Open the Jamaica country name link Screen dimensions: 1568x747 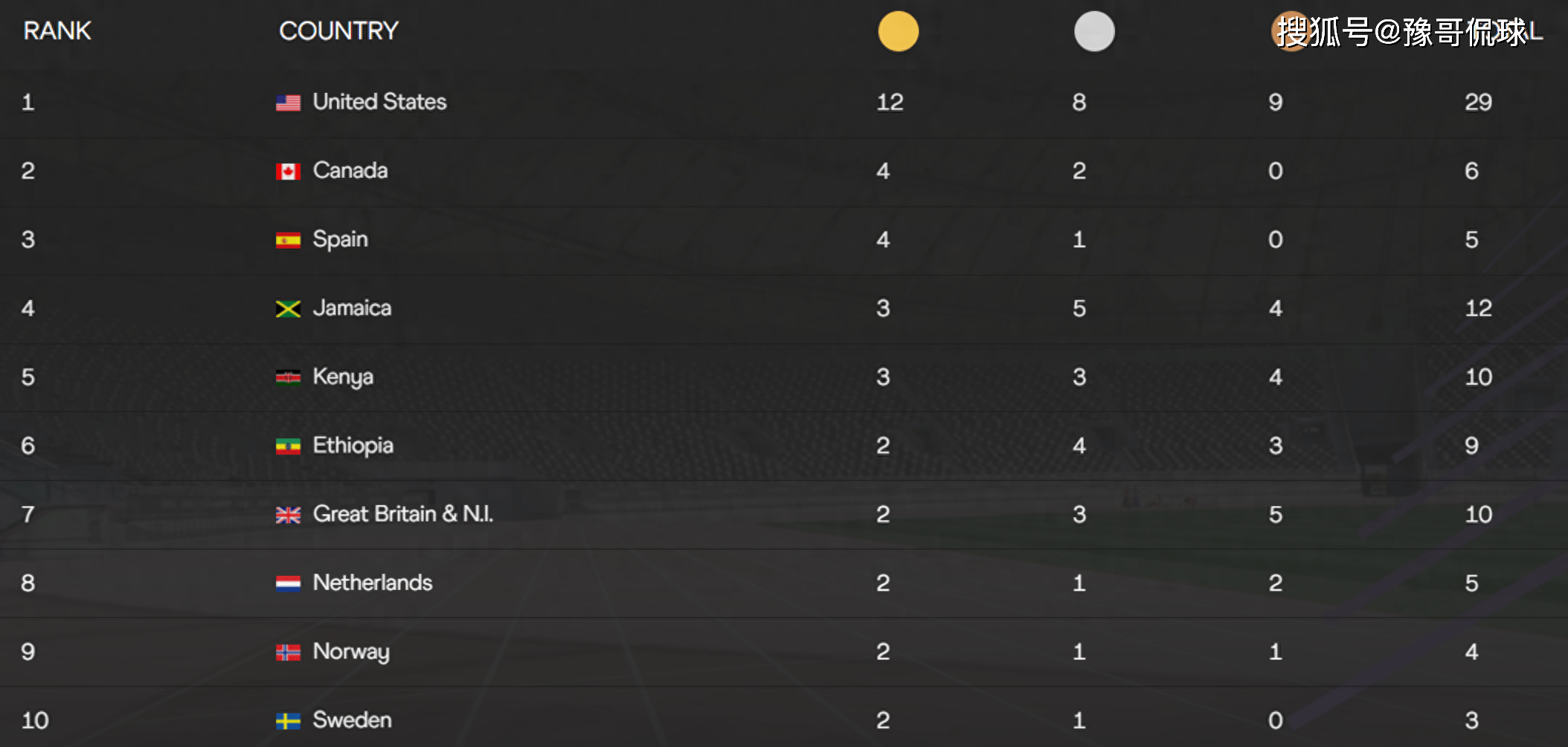352,308
